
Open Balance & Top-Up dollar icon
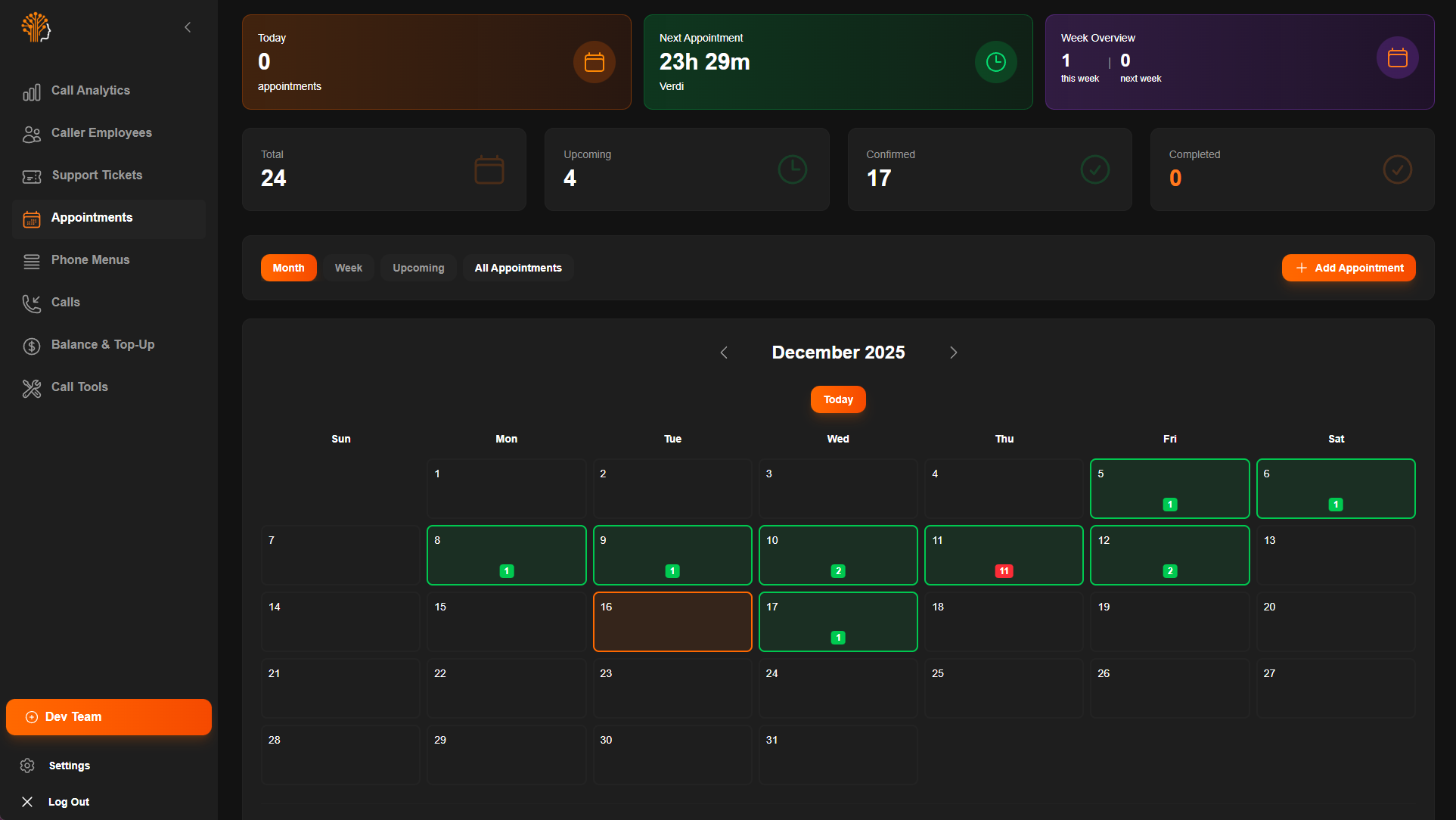(31, 346)
